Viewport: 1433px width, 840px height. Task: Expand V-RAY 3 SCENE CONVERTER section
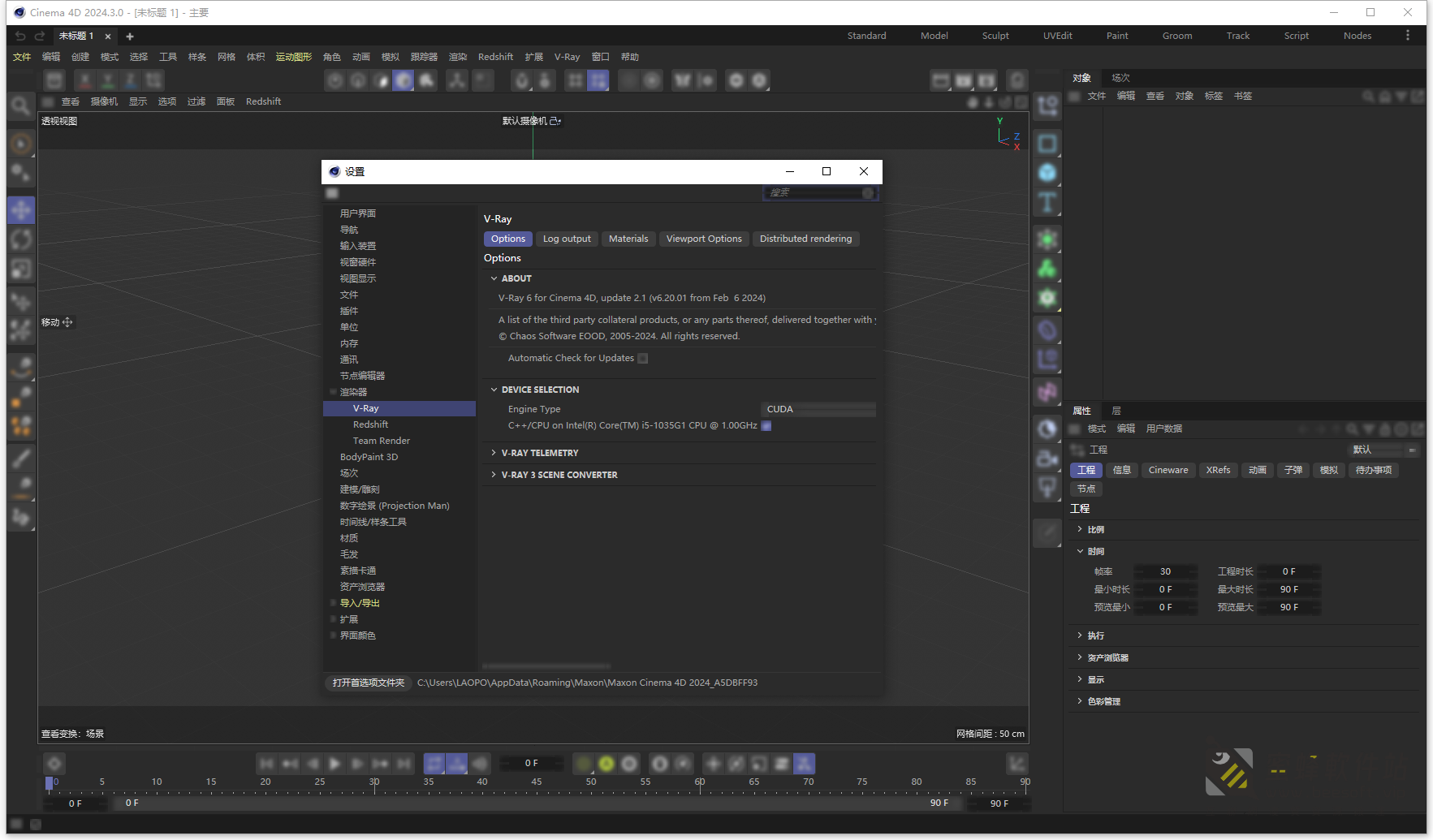point(494,475)
